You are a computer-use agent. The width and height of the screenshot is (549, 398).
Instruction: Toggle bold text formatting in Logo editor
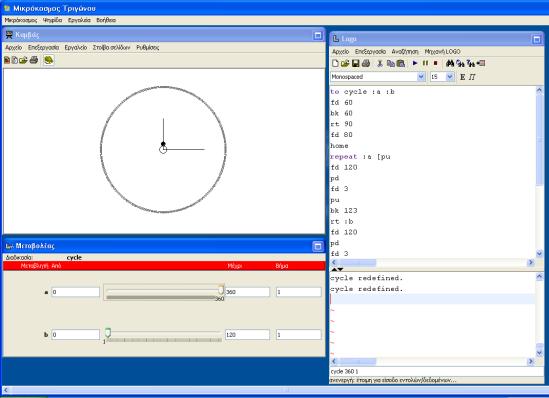[463, 77]
